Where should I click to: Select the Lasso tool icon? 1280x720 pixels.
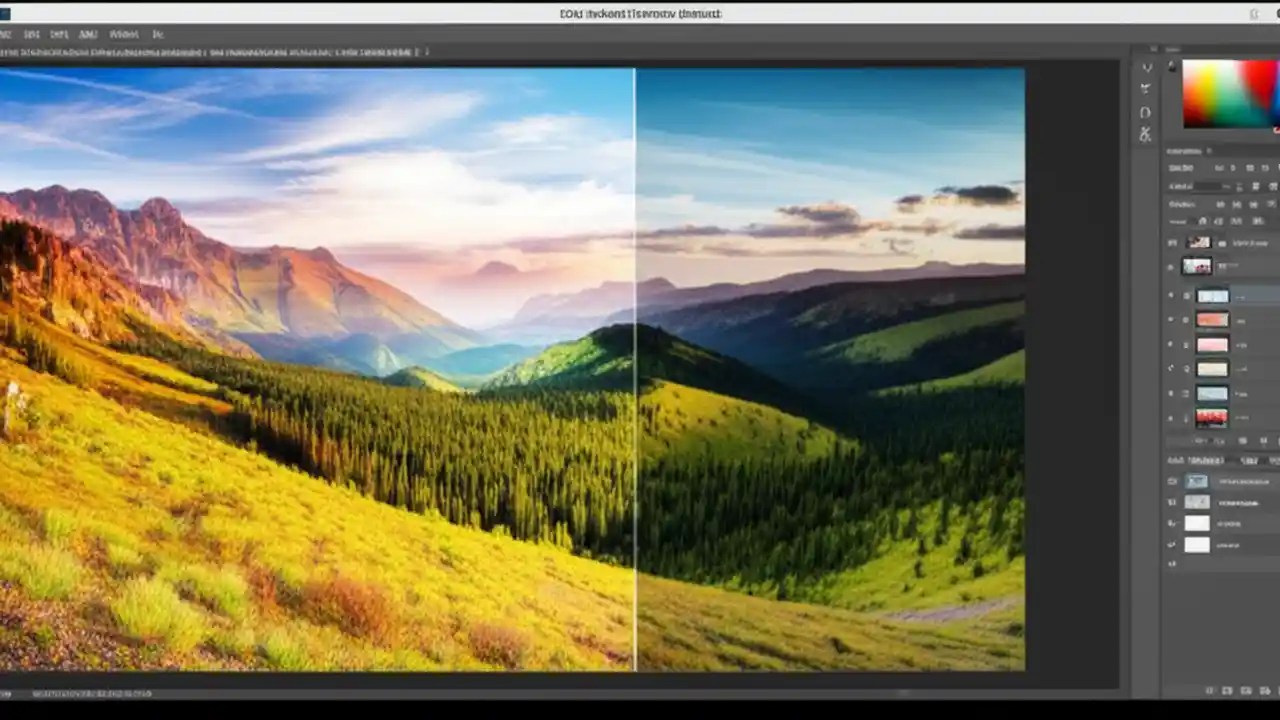(1146, 88)
